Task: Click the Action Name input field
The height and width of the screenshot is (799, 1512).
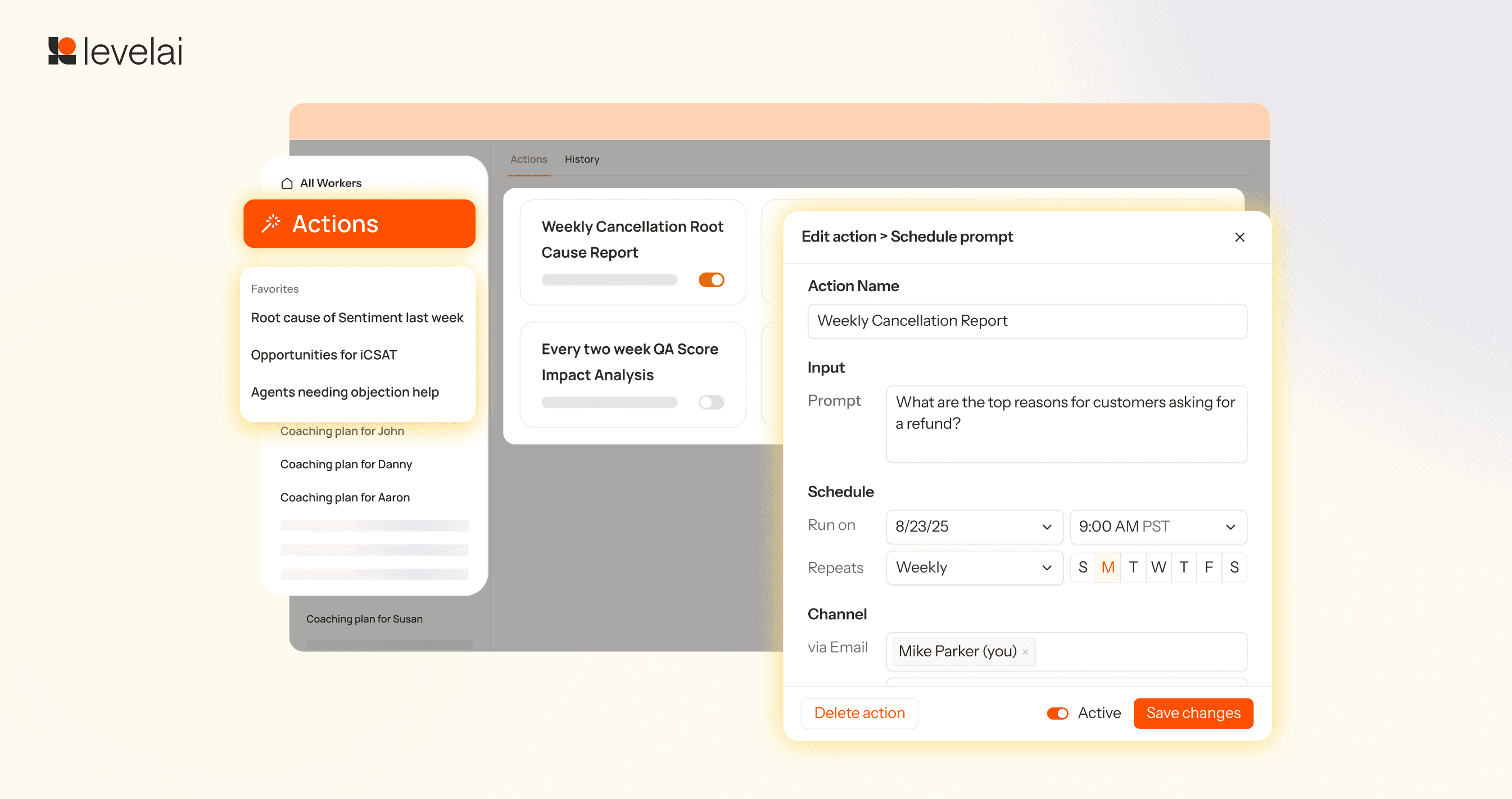Action: click(x=1026, y=321)
